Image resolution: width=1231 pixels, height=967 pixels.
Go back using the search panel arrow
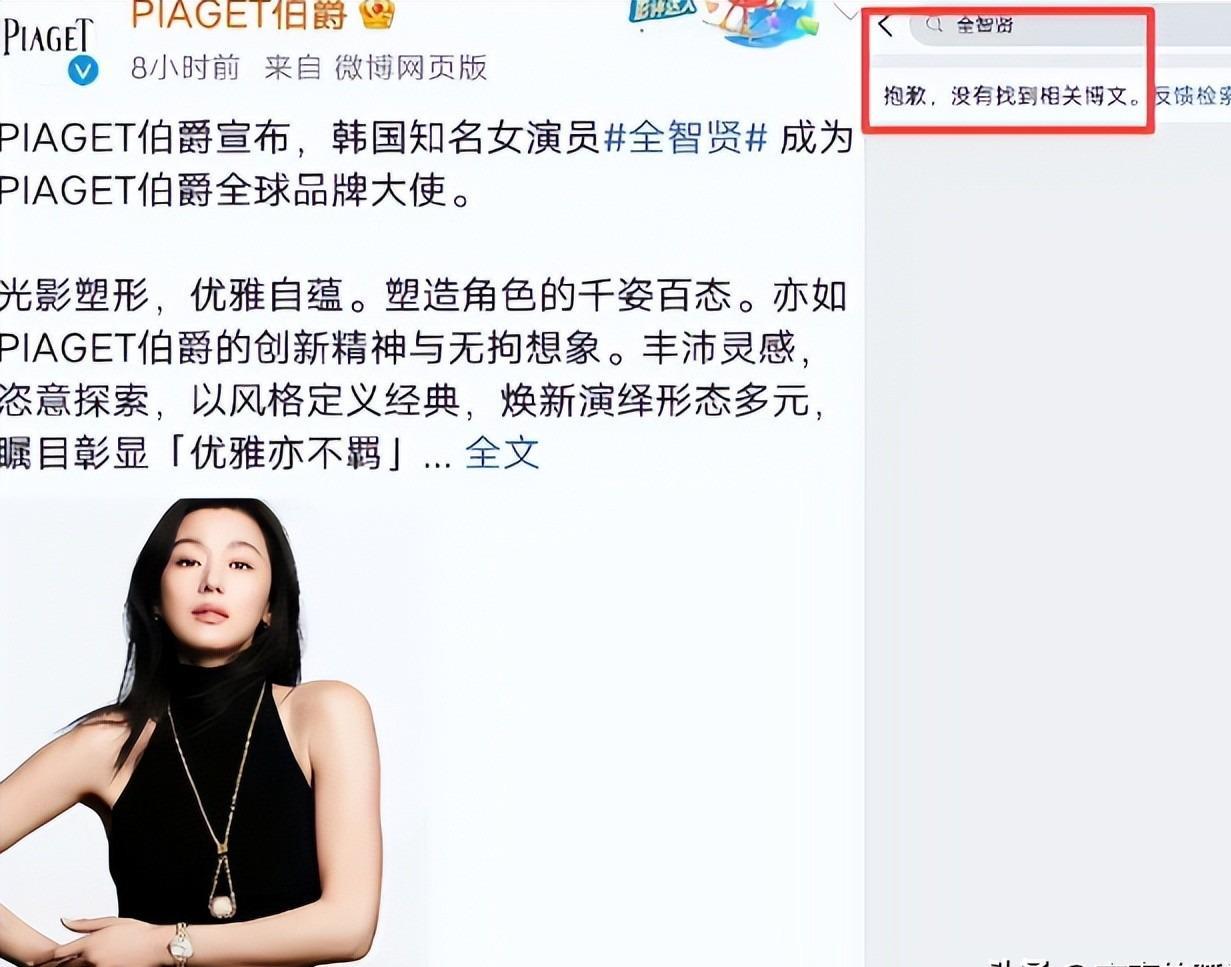tap(885, 26)
